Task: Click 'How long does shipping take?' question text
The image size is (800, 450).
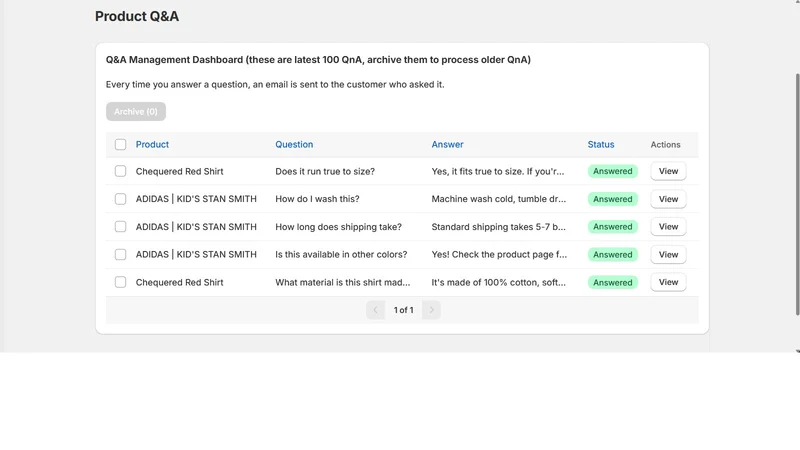Action: (339, 227)
